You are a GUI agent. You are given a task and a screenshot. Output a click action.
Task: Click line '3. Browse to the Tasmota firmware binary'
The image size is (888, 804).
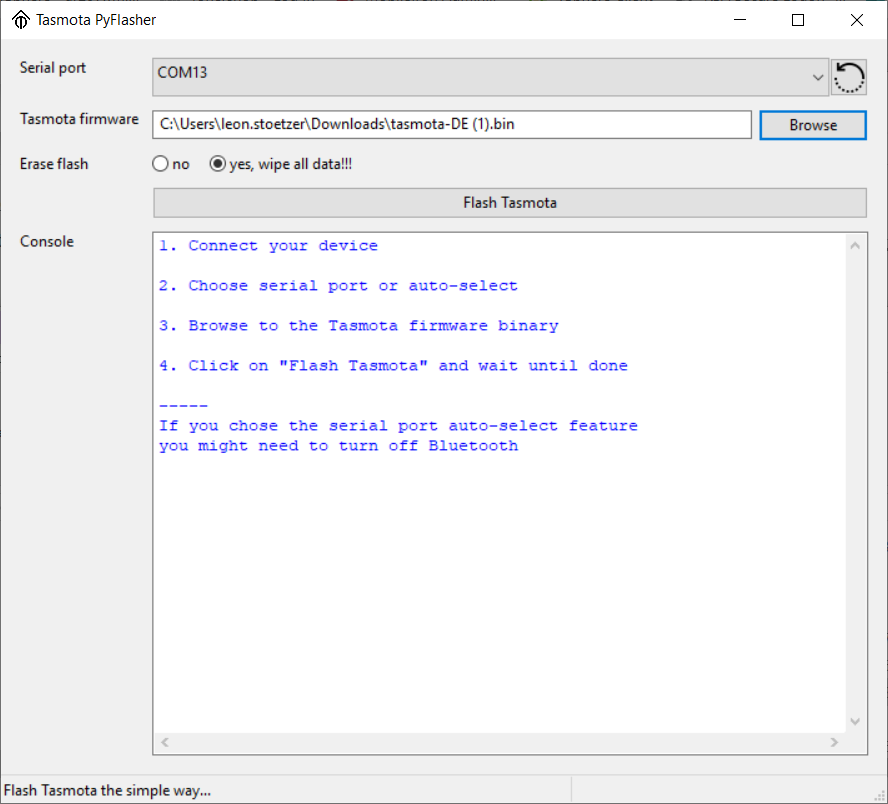pos(358,326)
